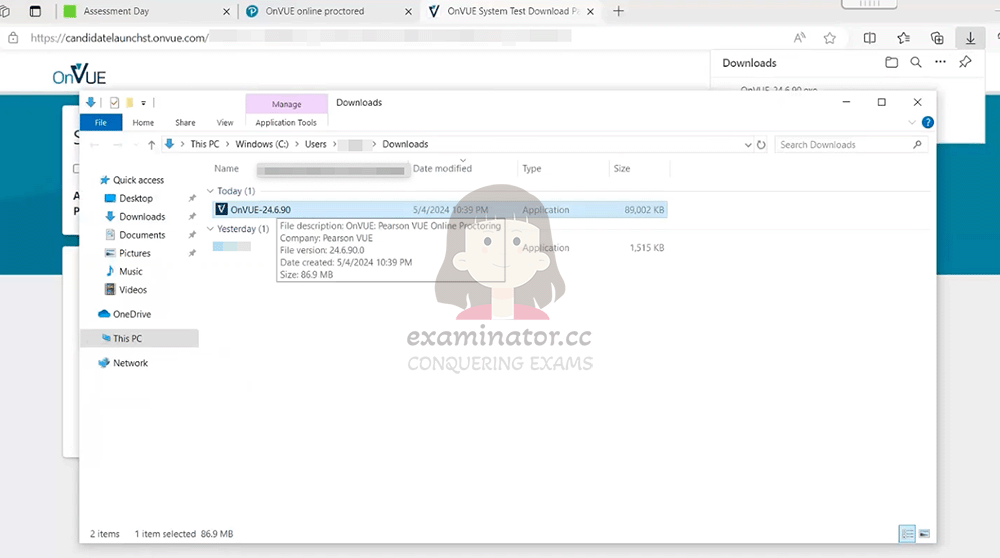Open the Favorites list icon in Edge
Viewport: 1000px width, 558px height.
[903, 38]
